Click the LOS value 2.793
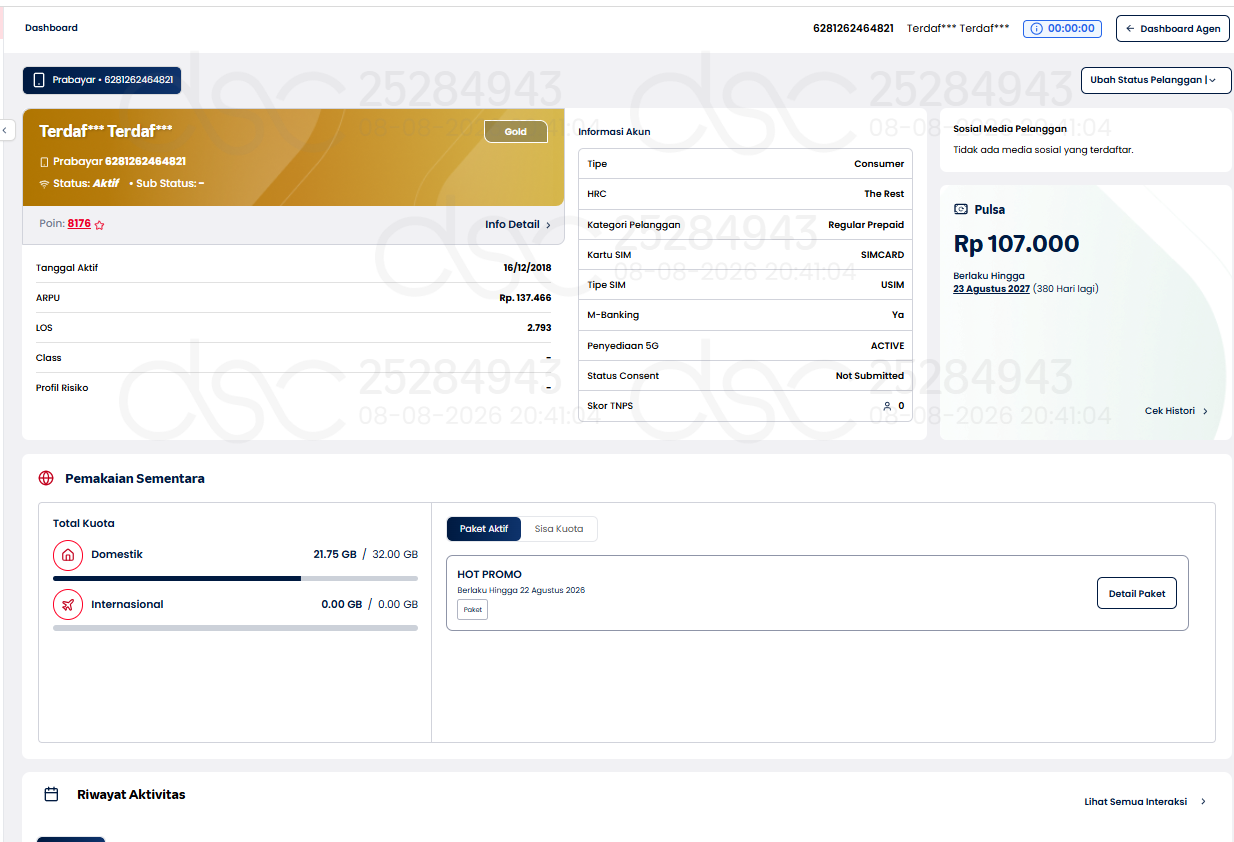The image size is (1234, 842). [539, 328]
